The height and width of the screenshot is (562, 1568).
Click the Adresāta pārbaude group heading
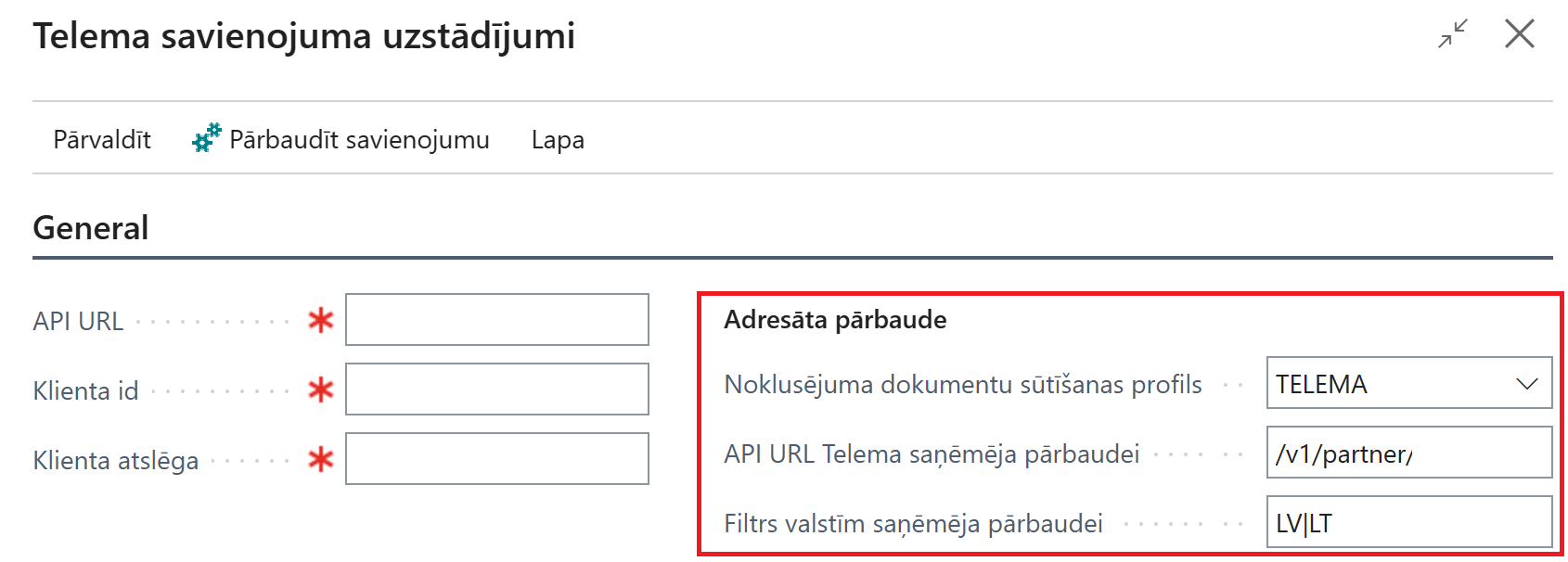click(835, 320)
